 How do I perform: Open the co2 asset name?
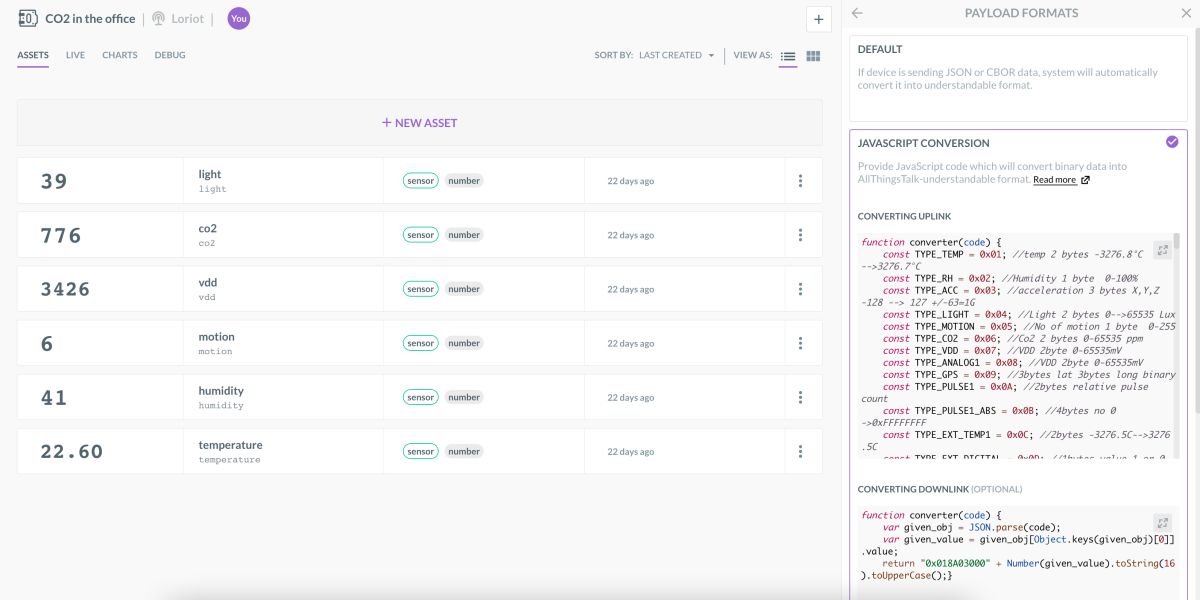pos(207,228)
